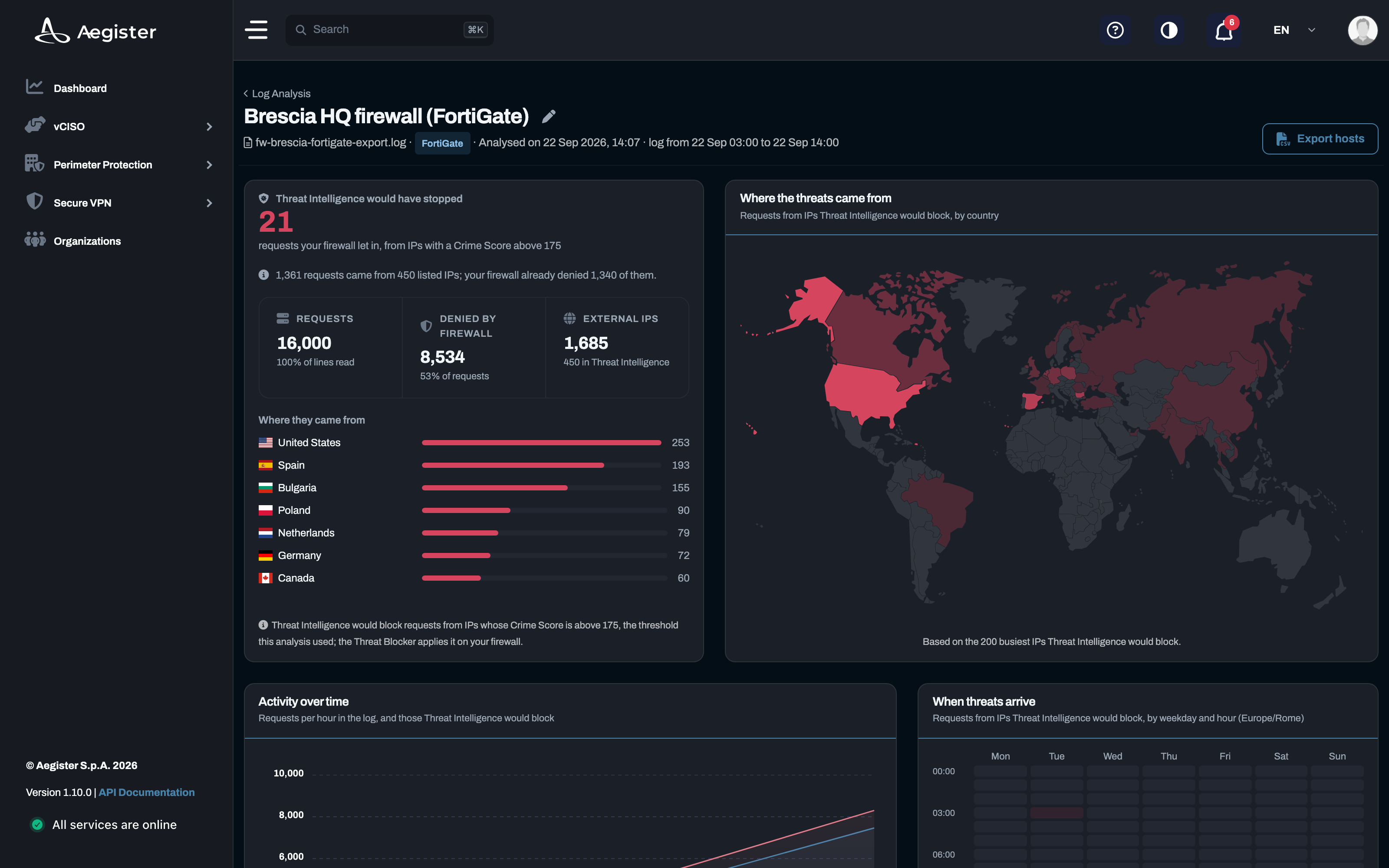
Task: Click the Canada row with 60 requests
Action: (474, 578)
